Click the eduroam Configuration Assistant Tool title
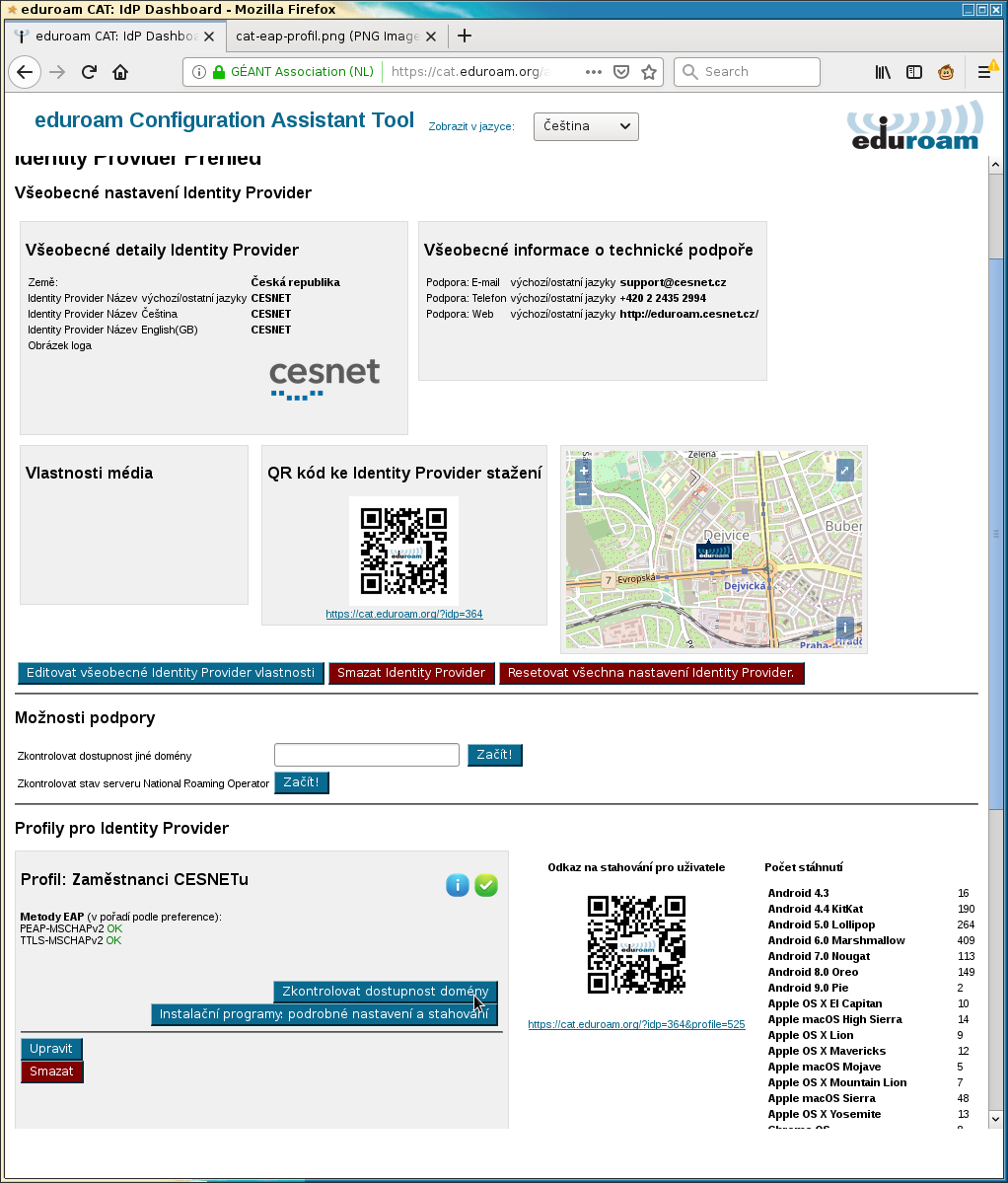Screen dimensions: 1008x1183 [x=225, y=120]
